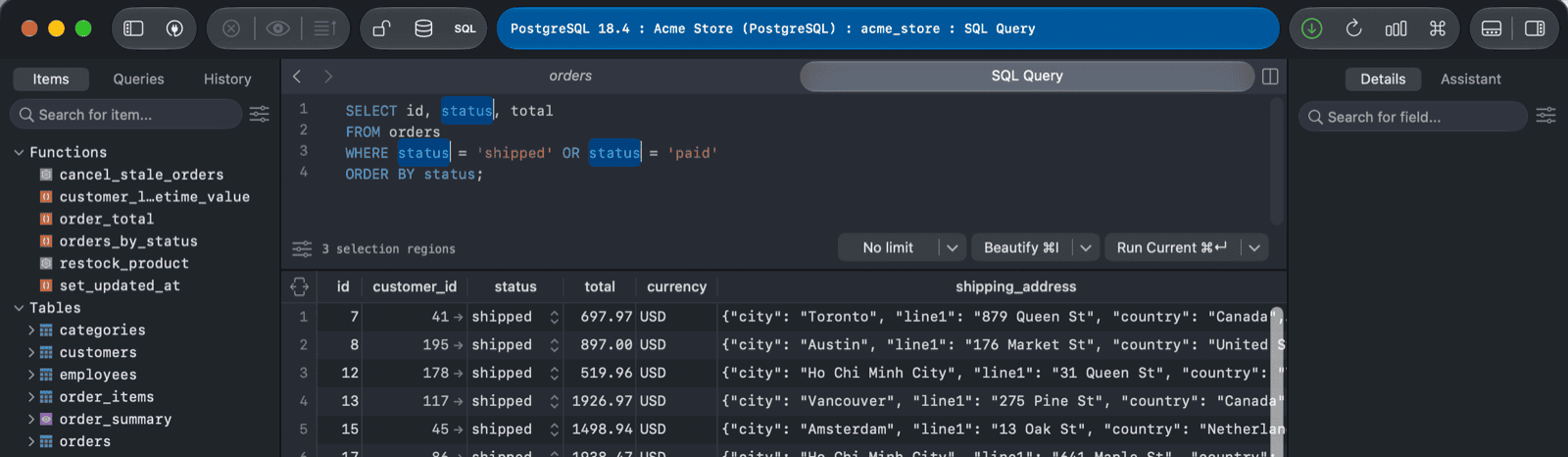The height and width of the screenshot is (457, 1568).
Task: Switch to the orders editor tab
Action: pyautogui.click(x=570, y=76)
